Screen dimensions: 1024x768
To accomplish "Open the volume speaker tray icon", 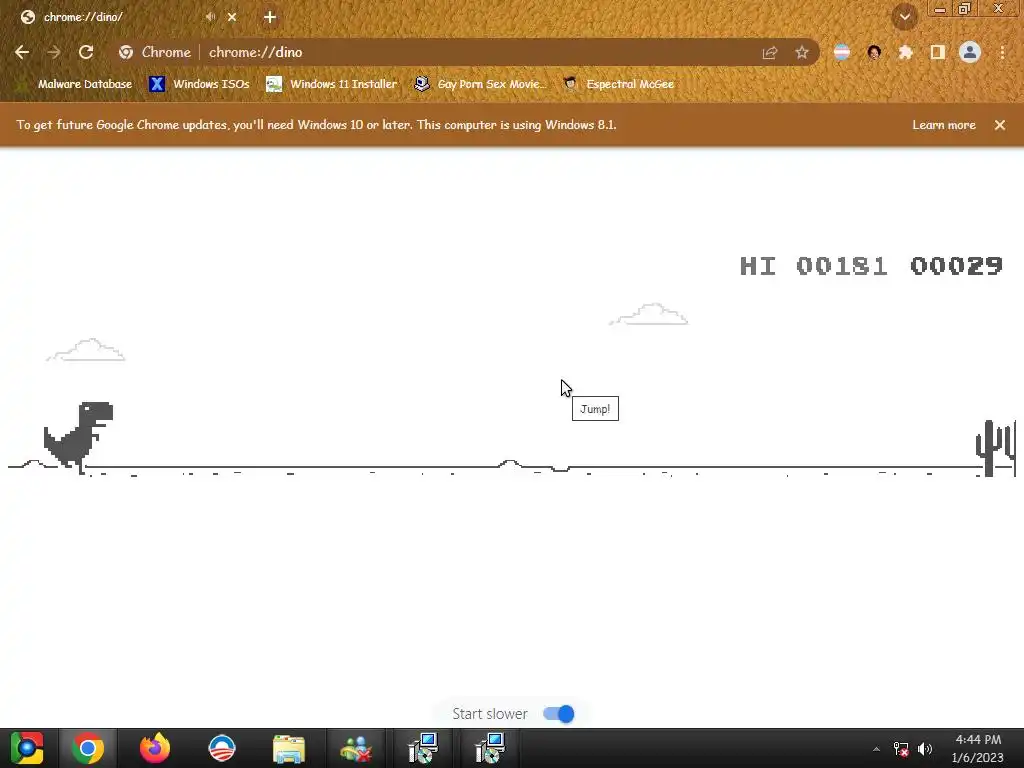I will tap(925, 749).
